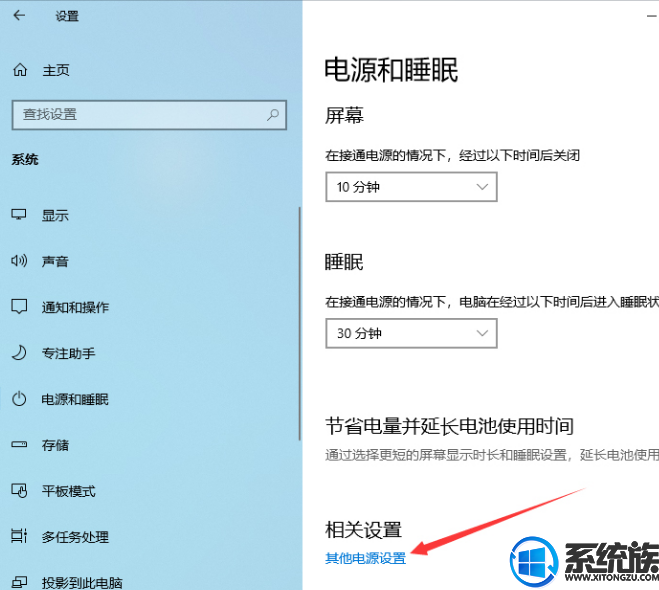Open the 10 分钟 screen timeout dropdown
Screen dimensions: 659x590
(411, 187)
